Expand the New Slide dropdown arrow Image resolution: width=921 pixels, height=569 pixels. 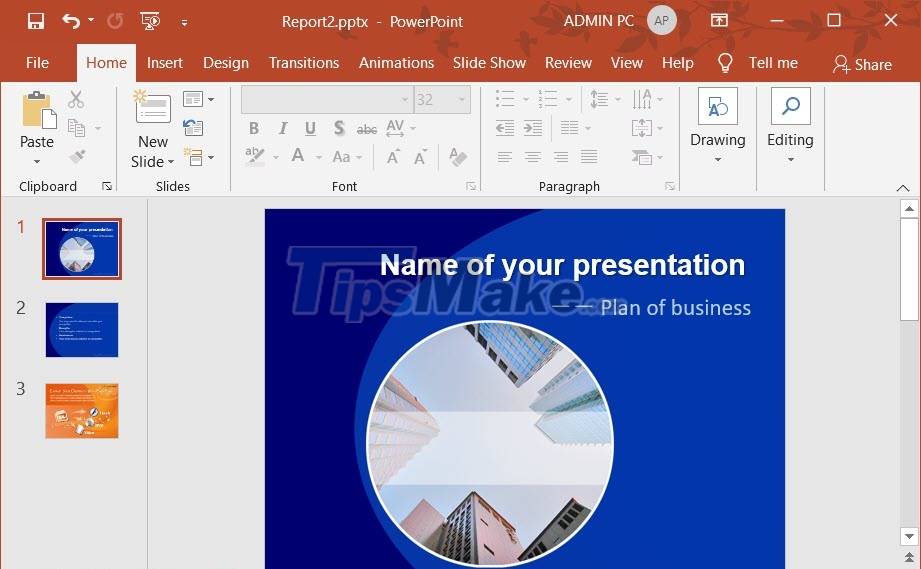point(171,161)
